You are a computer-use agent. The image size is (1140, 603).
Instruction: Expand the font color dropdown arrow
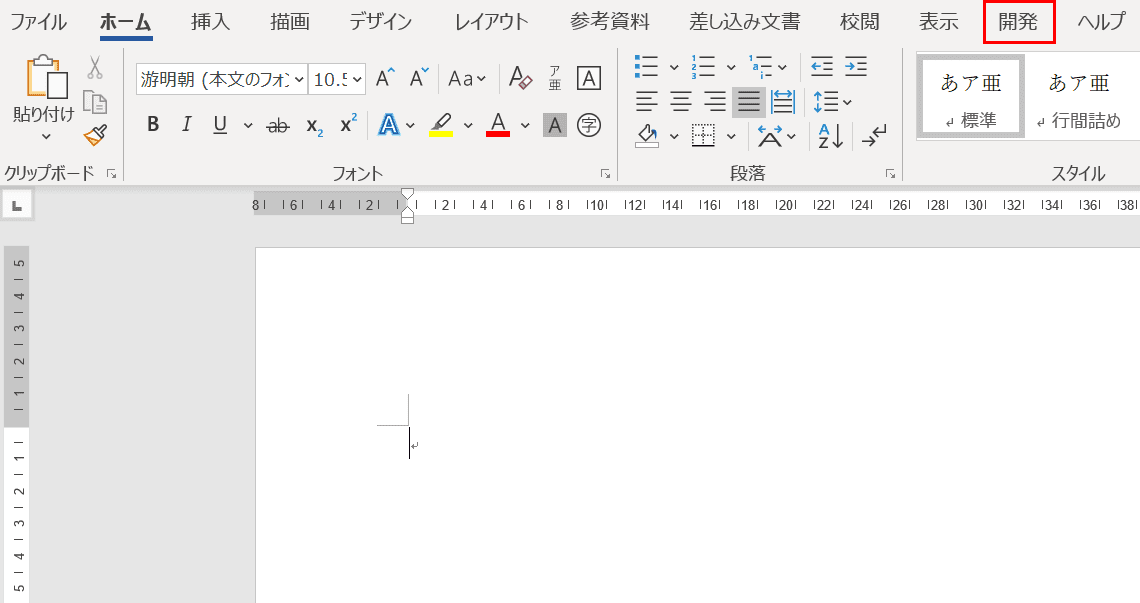click(525, 125)
